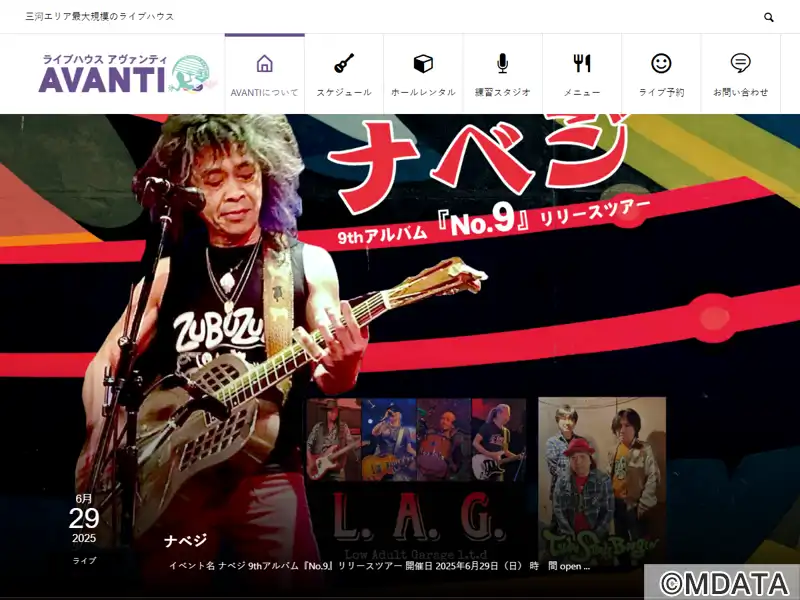Click the ライブ category label
The height and width of the screenshot is (600, 800).
[x=84, y=561]
